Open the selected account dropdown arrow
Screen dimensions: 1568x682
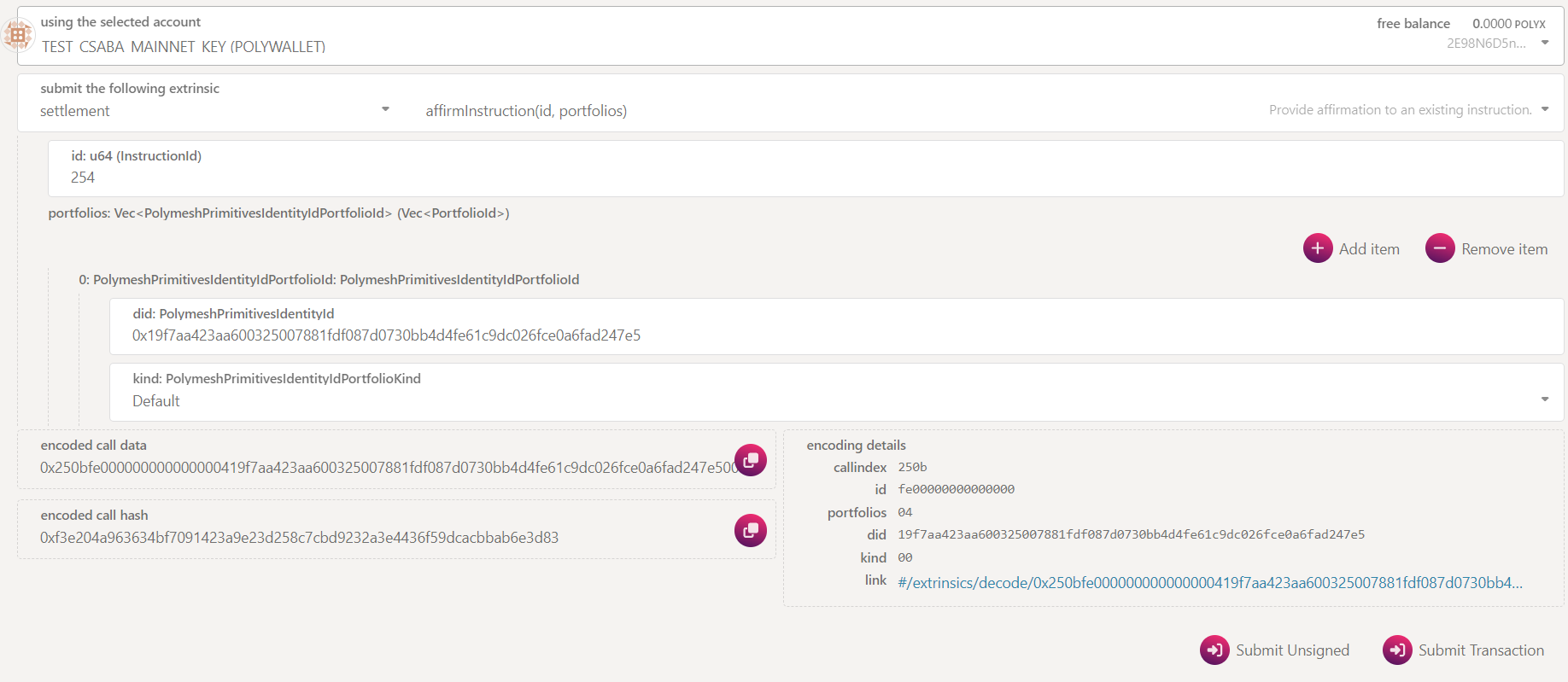1544,43
